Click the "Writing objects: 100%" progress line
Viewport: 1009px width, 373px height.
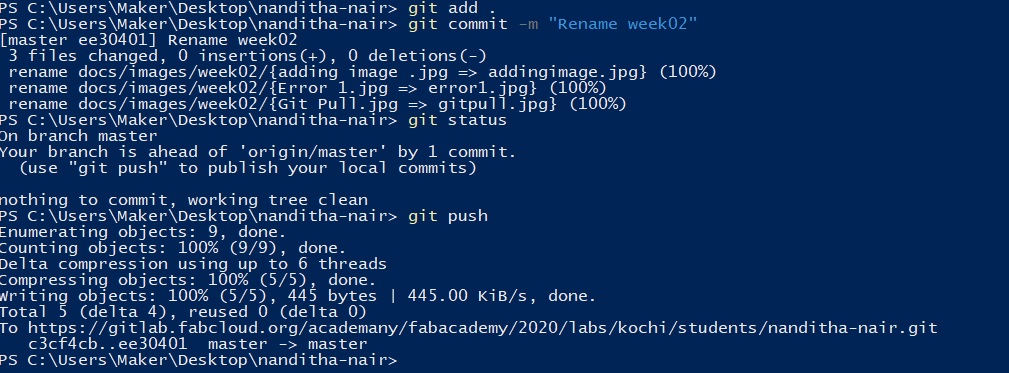pos(298,296)
